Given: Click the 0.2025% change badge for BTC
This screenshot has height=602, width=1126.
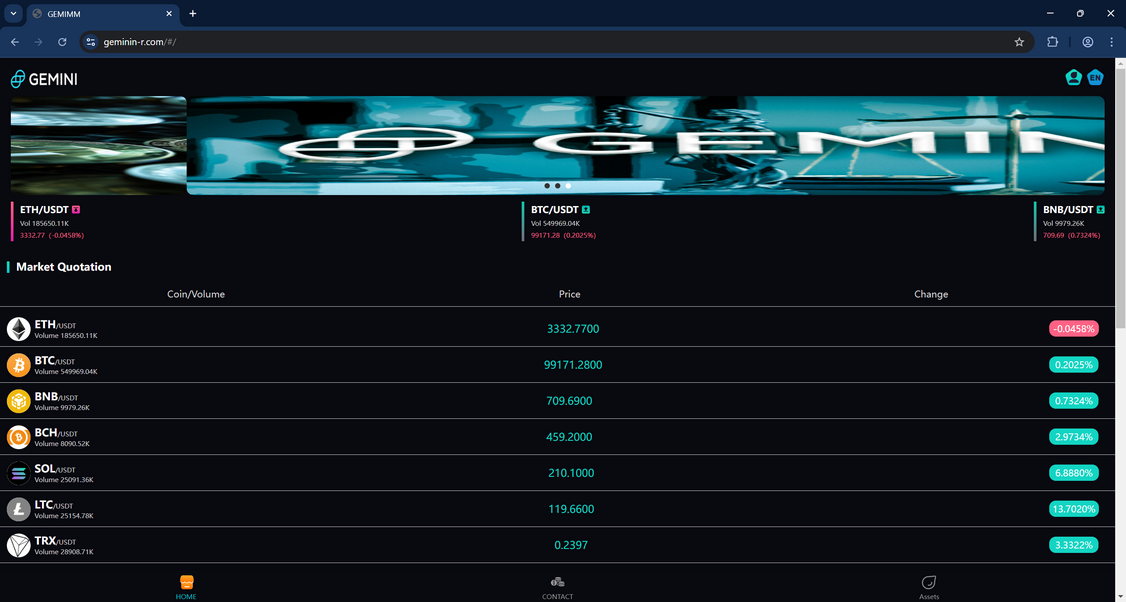Looking at the screenshot, I should (x=1074, y=365).
